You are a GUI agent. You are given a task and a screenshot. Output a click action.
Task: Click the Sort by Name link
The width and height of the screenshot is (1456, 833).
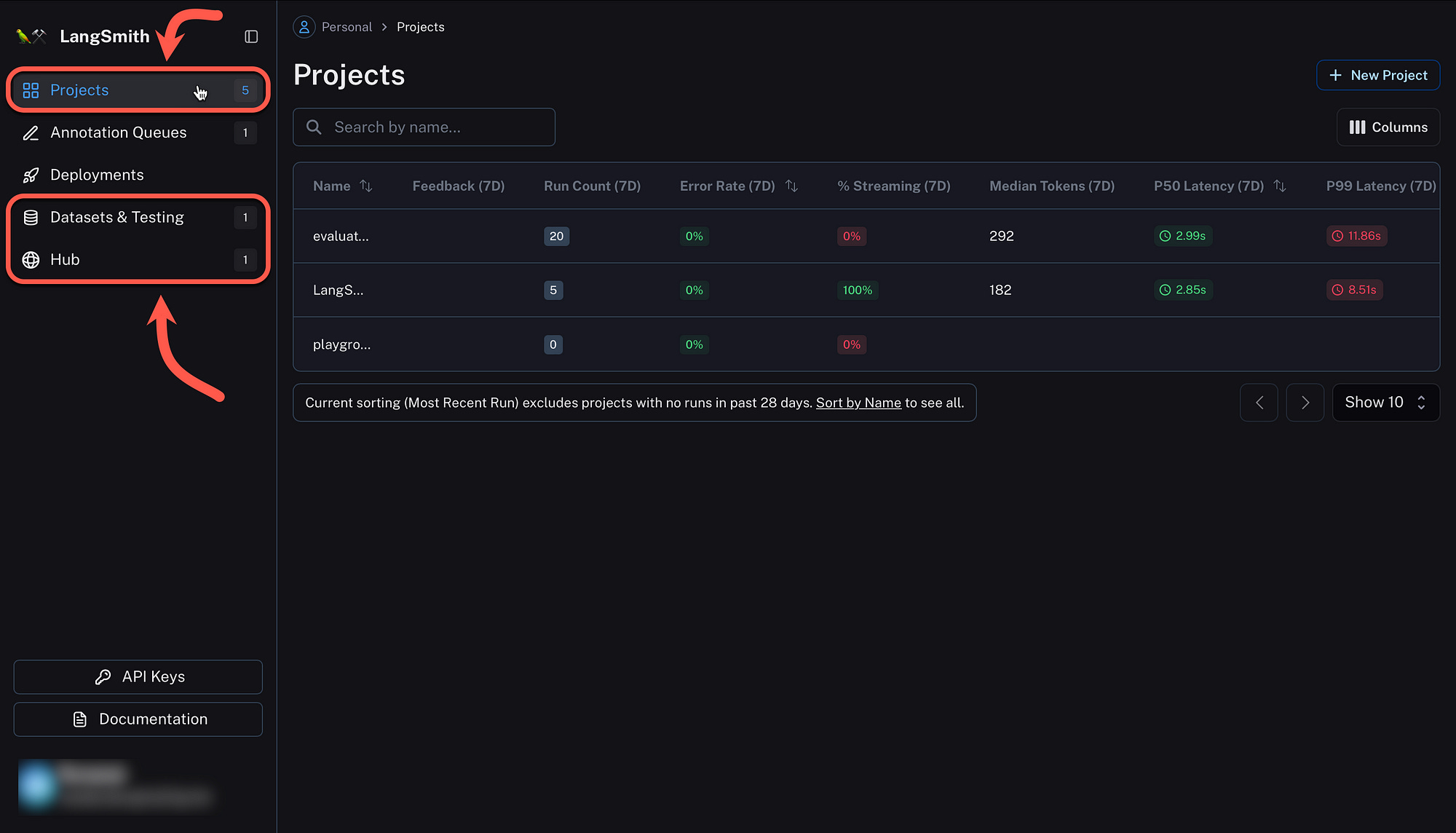pos(858,403)
